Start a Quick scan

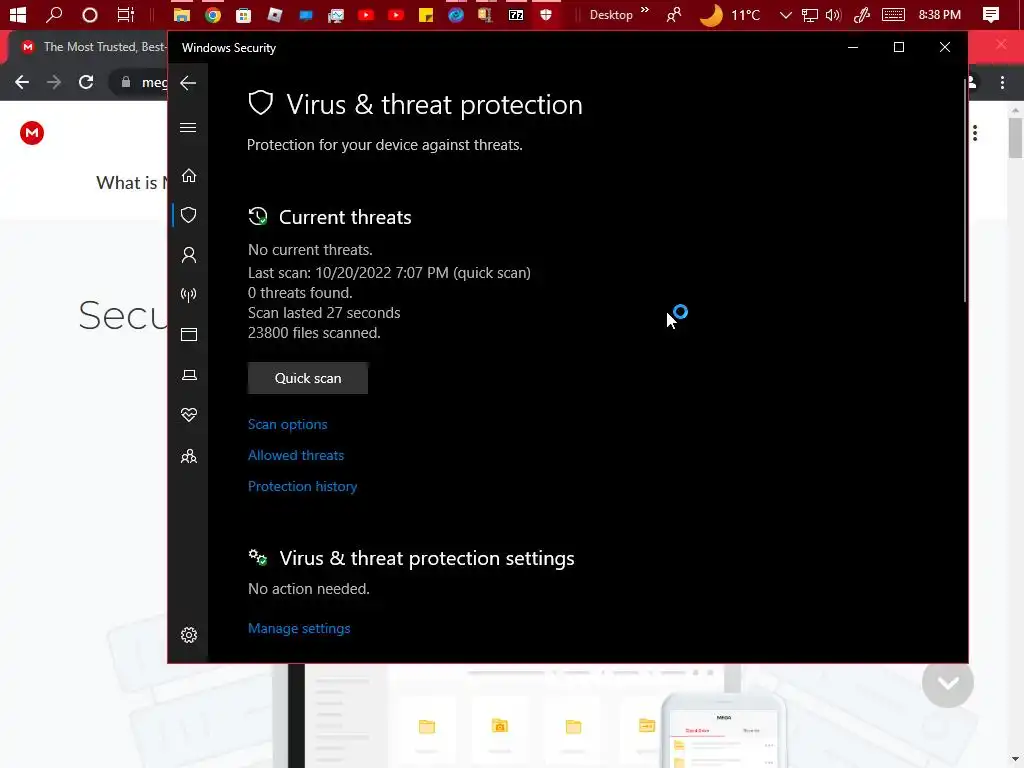308,378
